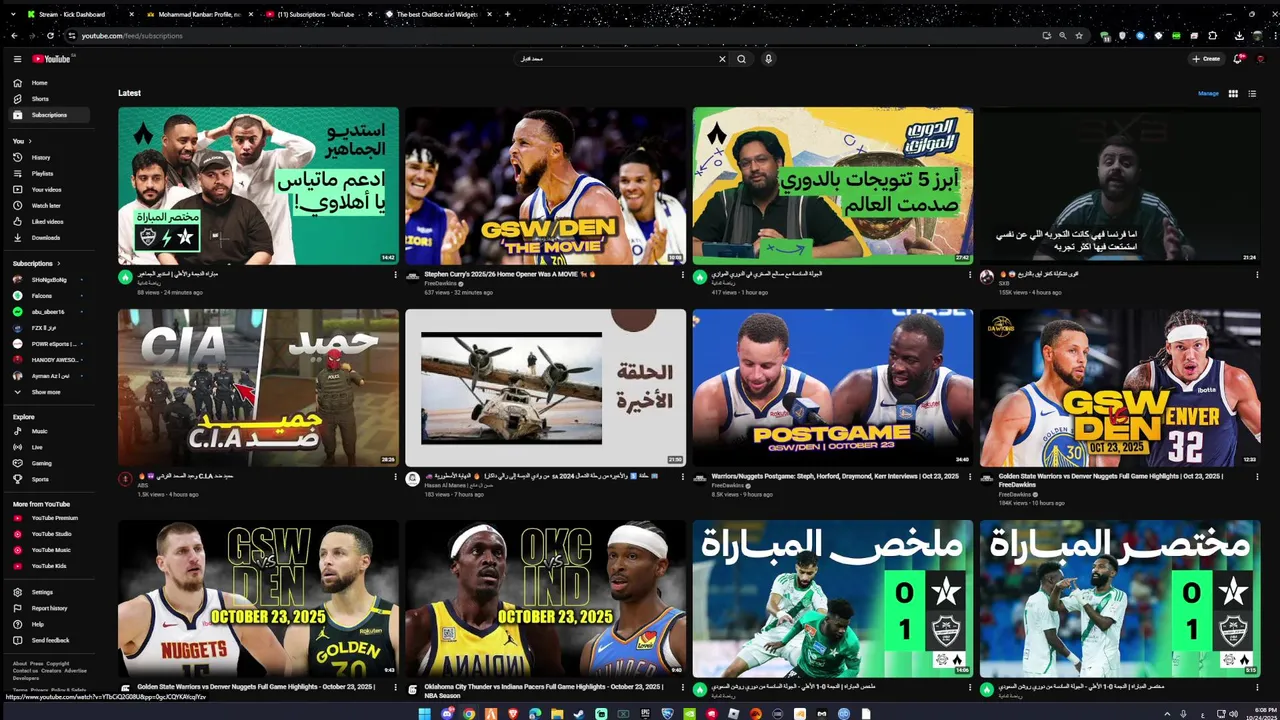Reload the current page
The image size is (1280, 720).
point(50,35)
